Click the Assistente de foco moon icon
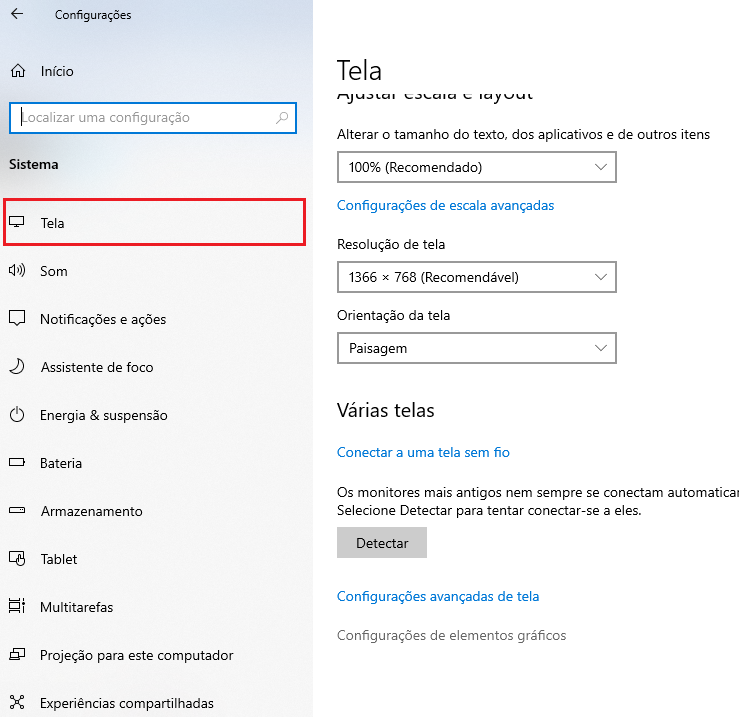Viewport: 739px width, 717px height. click(x=16, y=367)
